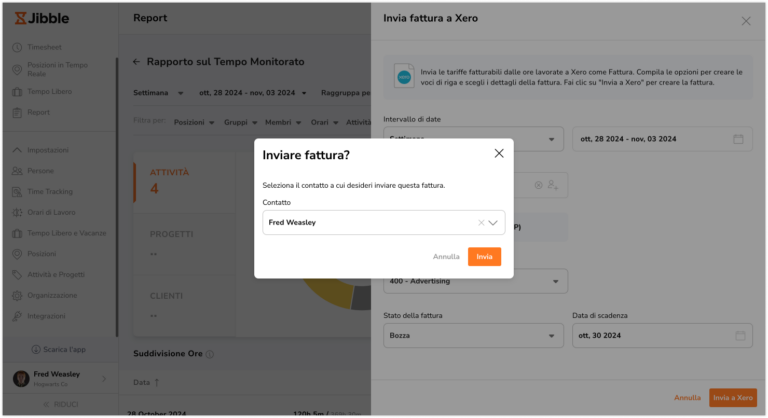
Task: Open Attività e Progetti settings
Action: tap(56, 274)
